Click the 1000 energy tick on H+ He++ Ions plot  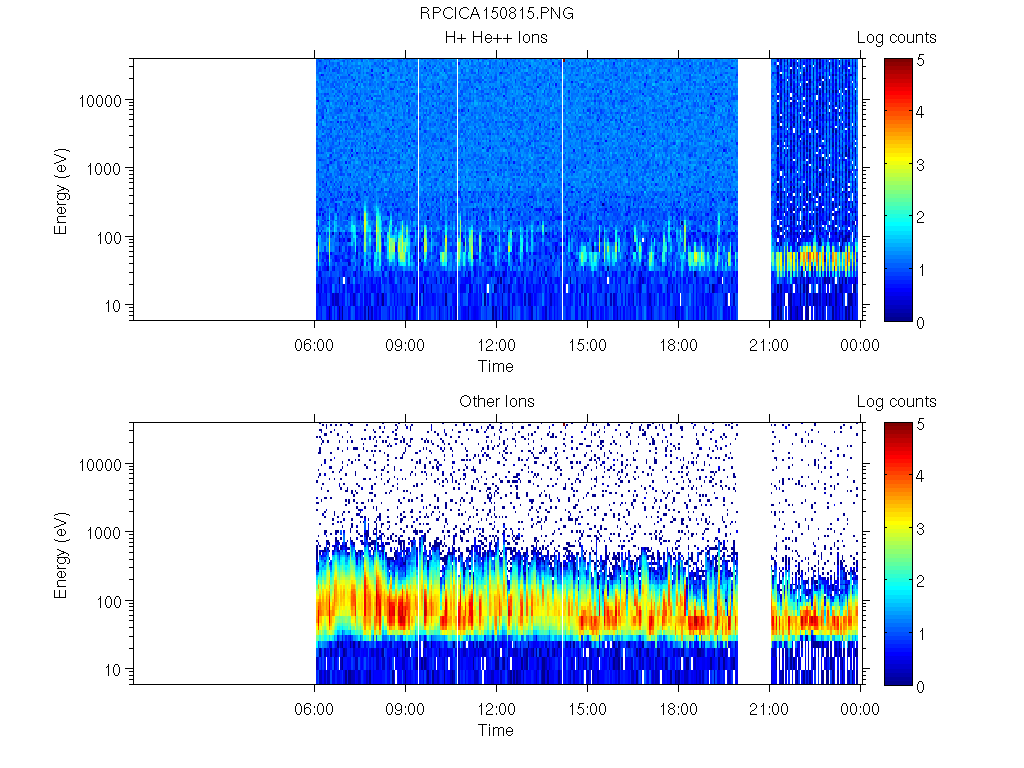click(x=104, y=169)
